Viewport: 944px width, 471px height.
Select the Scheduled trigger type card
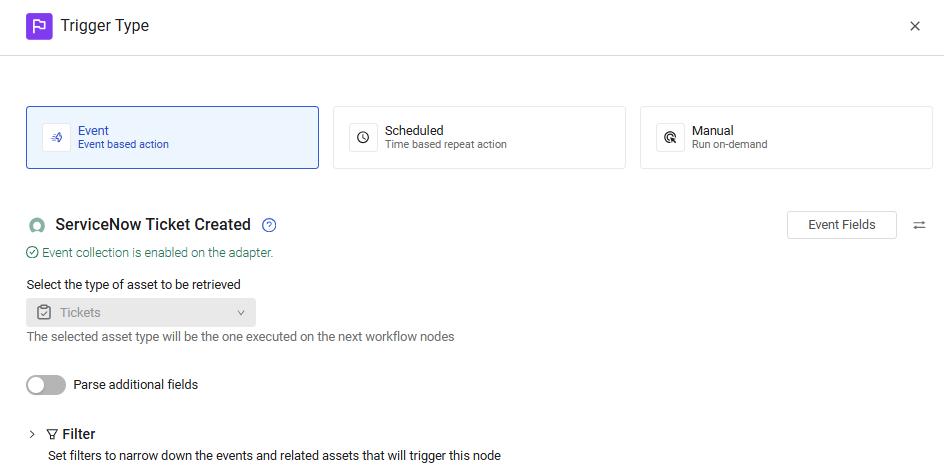tap(479, 137)
